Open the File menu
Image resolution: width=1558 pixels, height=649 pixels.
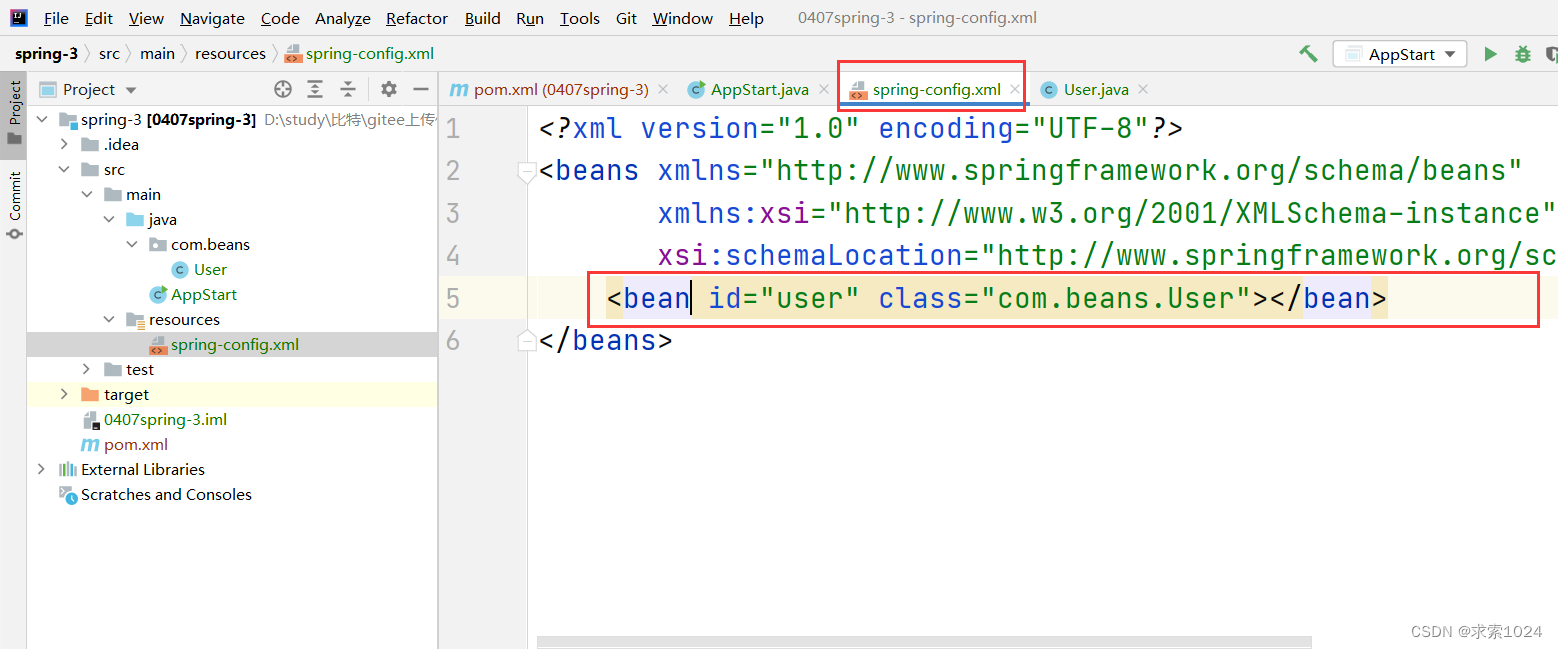click(x=56, y=18)
